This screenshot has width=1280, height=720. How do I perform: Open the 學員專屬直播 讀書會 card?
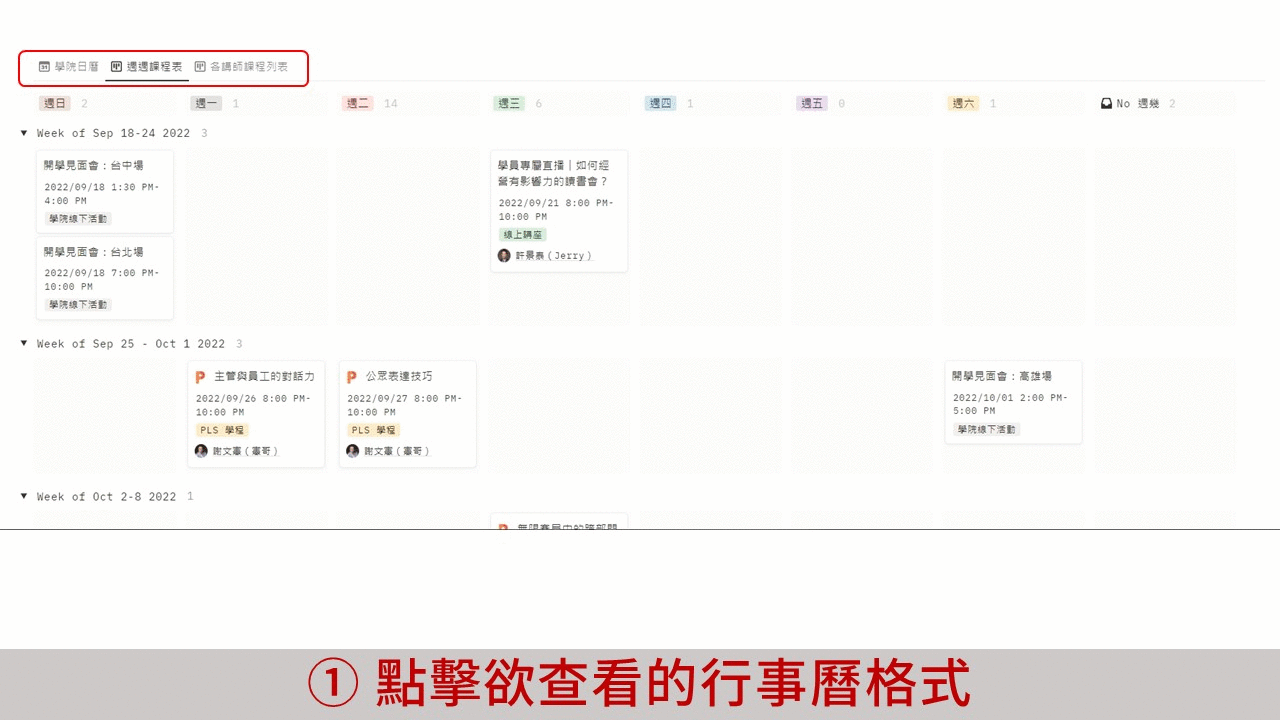[x=559, y=211]
